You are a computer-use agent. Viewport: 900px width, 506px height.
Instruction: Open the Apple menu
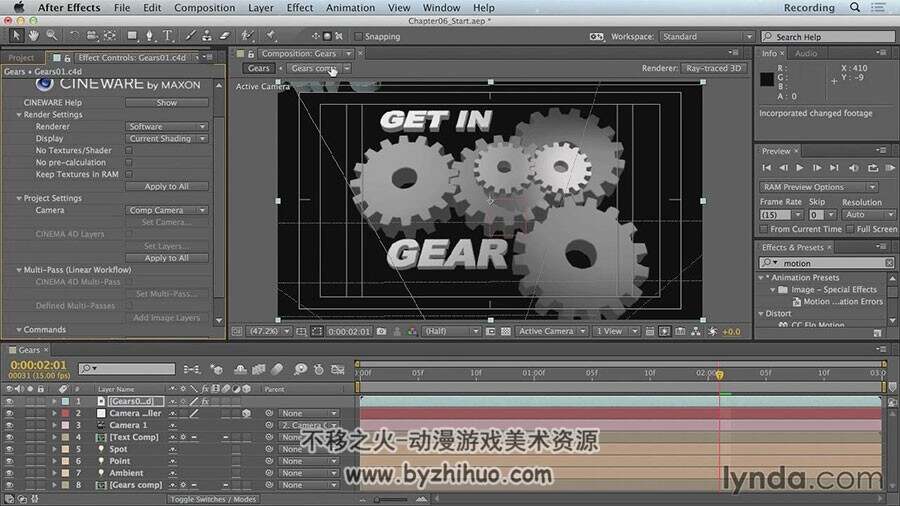pos(19,7)
